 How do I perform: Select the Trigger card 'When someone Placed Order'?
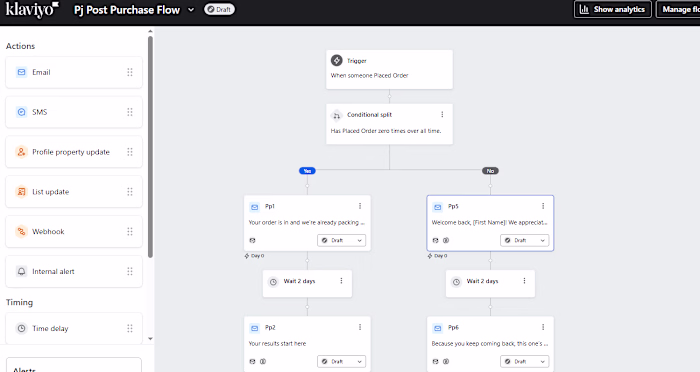389,69
